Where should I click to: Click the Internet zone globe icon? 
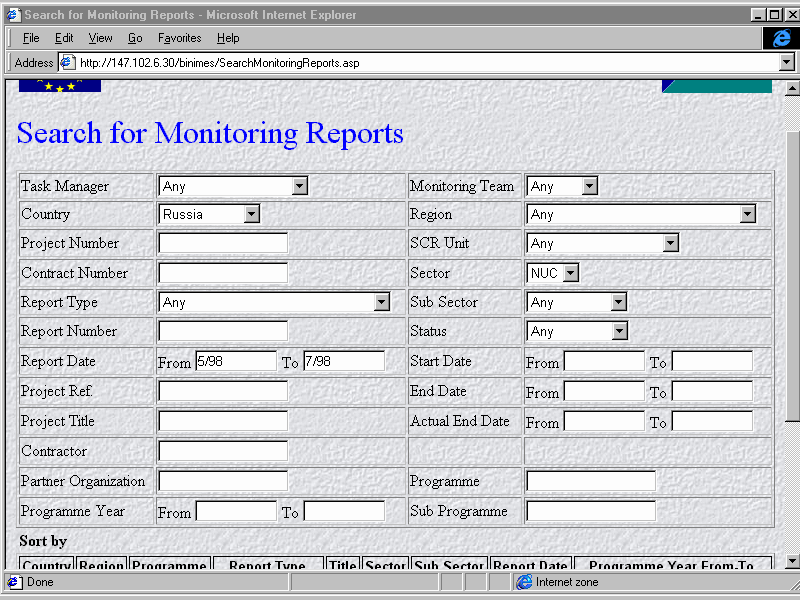tap(524, 582)
